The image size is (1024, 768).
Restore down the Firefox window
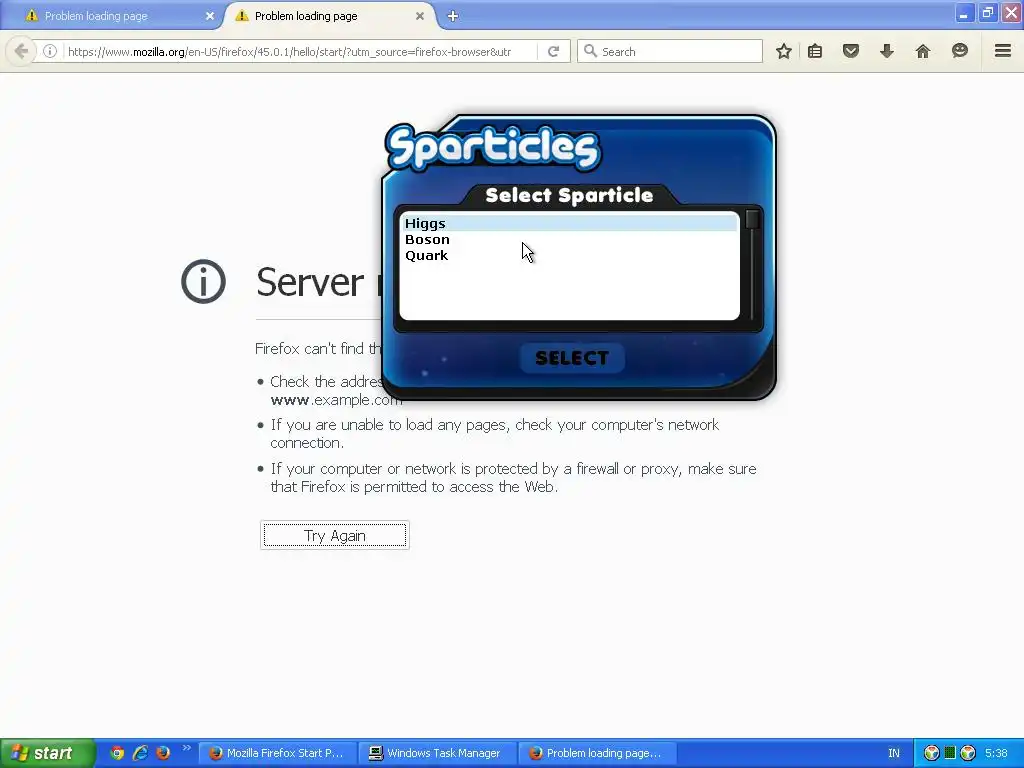987,12
